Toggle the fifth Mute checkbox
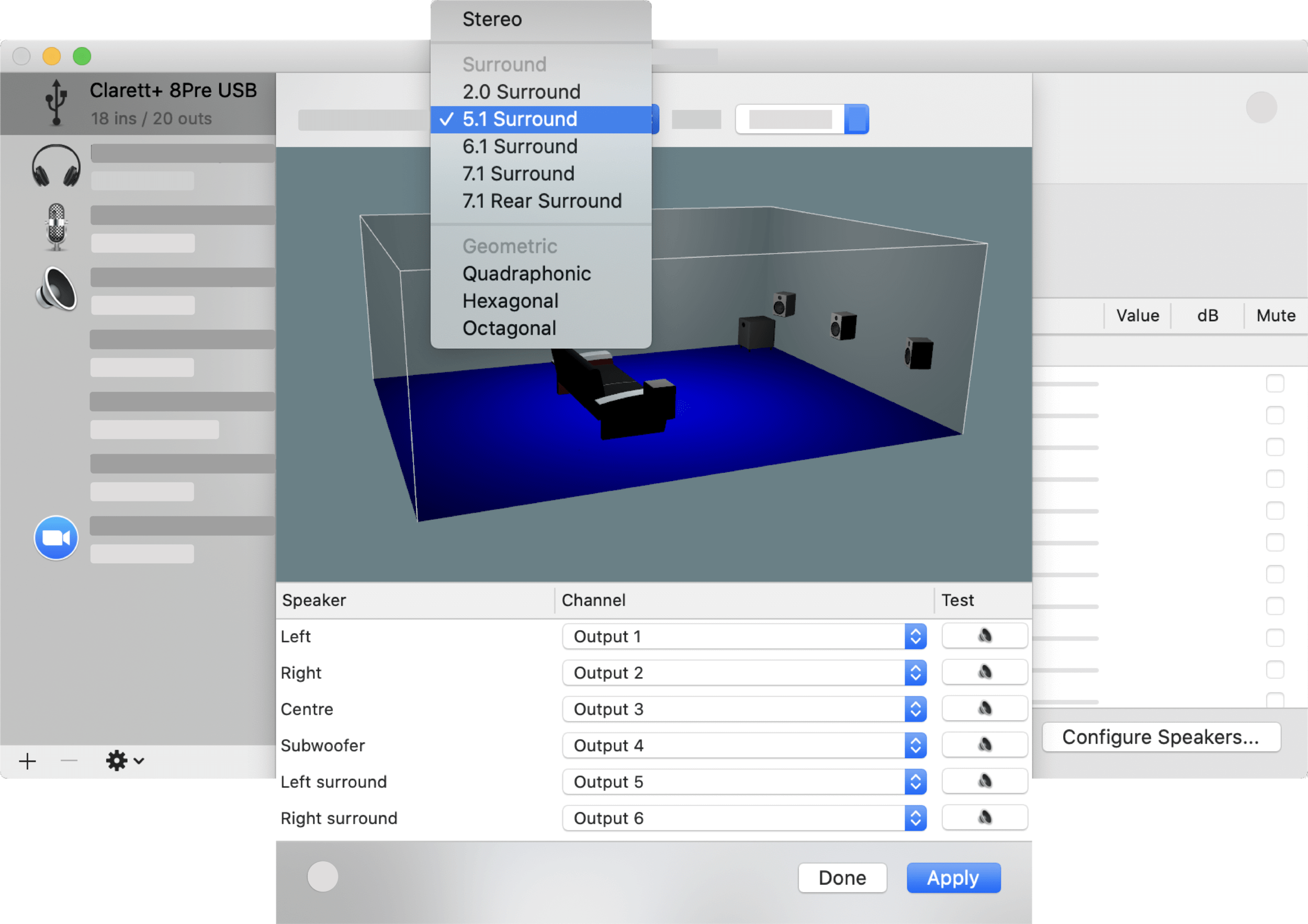This screenshot has width=1308, height=924. [1275, 511]
